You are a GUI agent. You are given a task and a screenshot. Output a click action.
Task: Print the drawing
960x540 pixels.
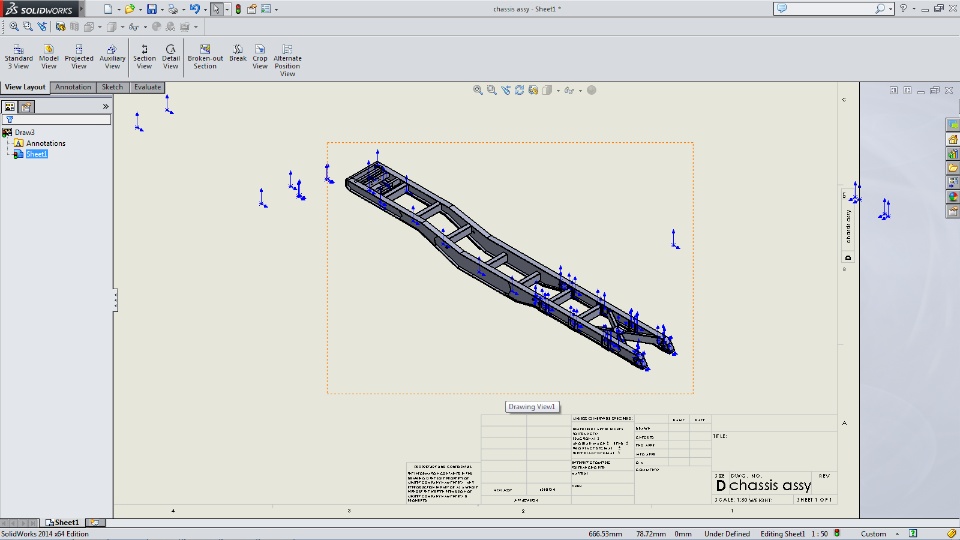(173, 9)
